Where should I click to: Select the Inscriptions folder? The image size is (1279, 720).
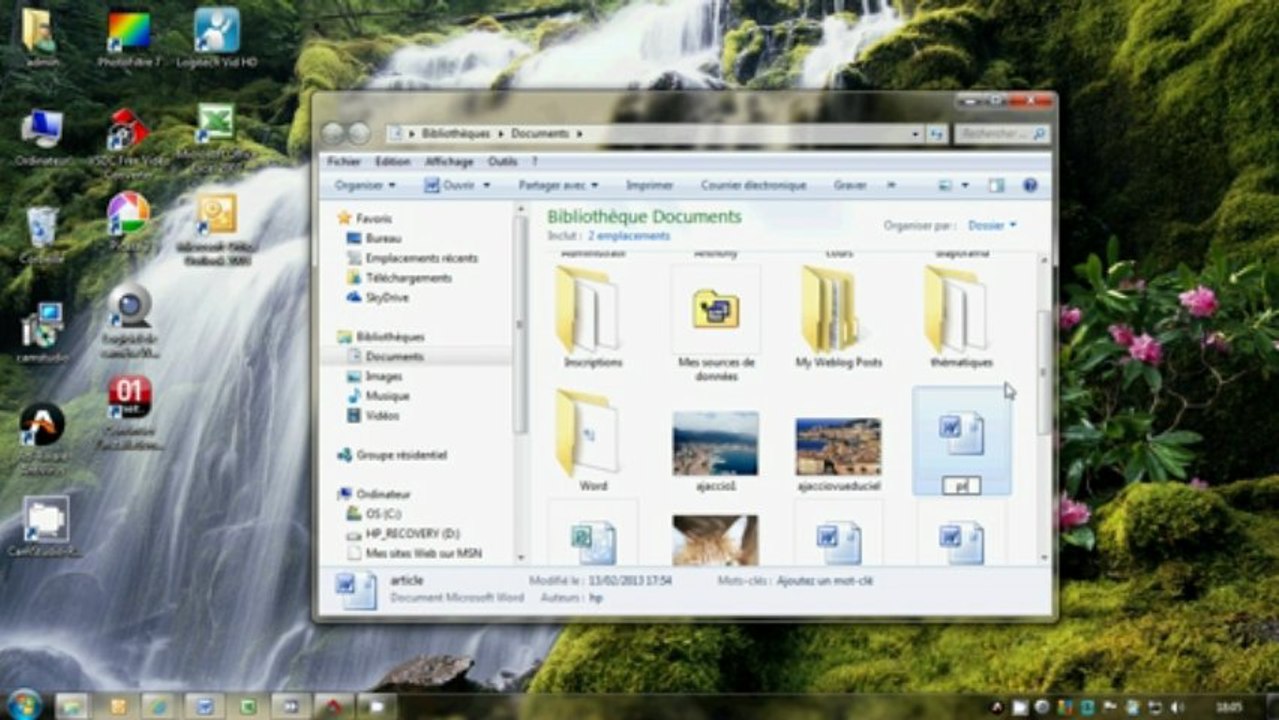593,318
